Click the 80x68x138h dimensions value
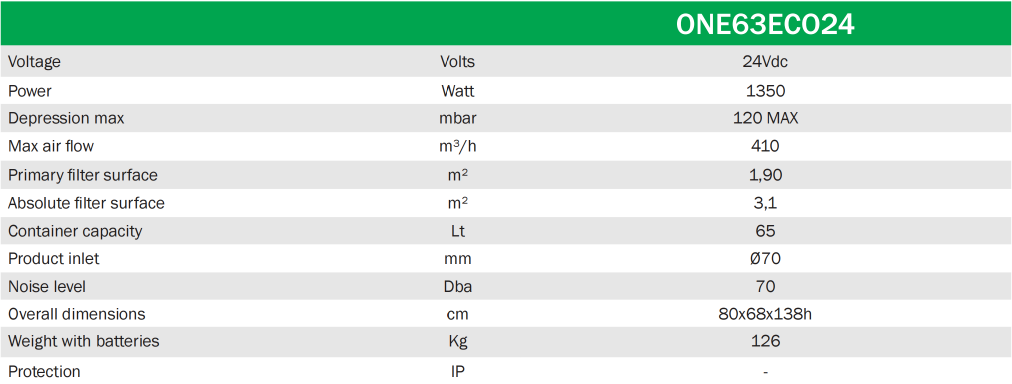This screenshot has width=1012, height=384. (765, 314)
